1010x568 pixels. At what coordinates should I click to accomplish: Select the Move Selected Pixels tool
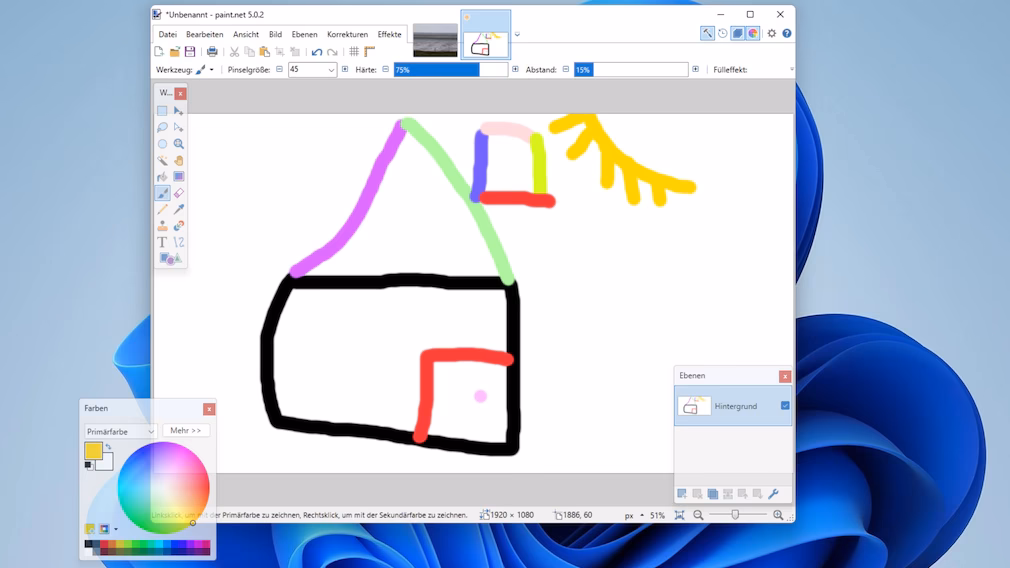[x=178, y=111]
